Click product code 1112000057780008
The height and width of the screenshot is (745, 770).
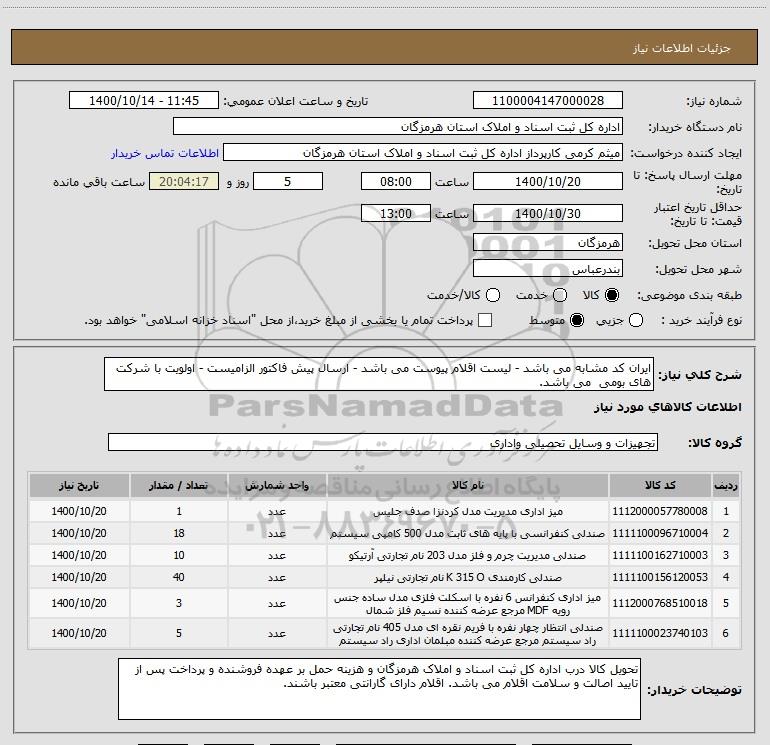coord(660,511)
